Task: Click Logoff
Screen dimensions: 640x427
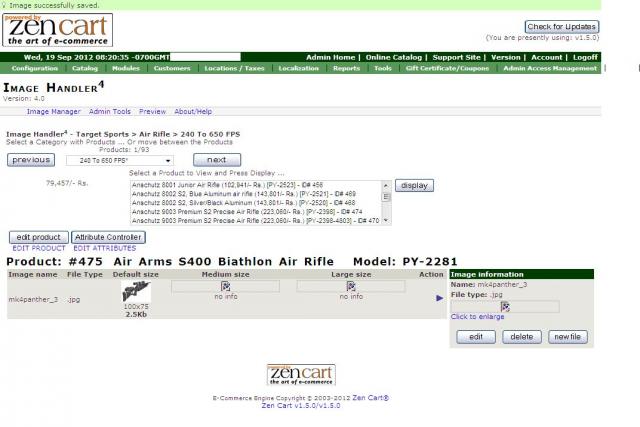Action: [585, 57]
